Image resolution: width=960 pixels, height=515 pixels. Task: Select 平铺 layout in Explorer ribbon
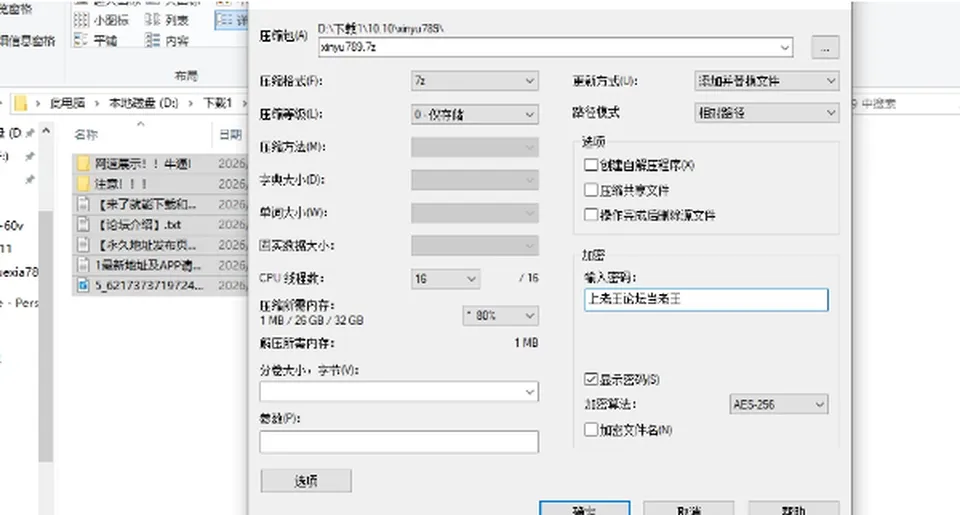coord(95,40)
